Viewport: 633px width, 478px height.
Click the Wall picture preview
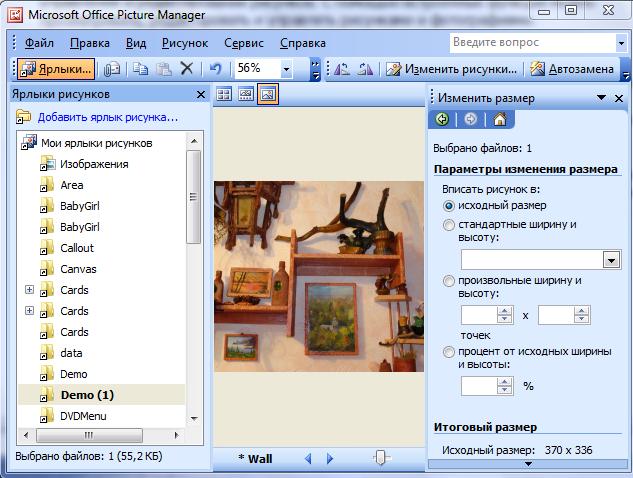tap(319, 277)
